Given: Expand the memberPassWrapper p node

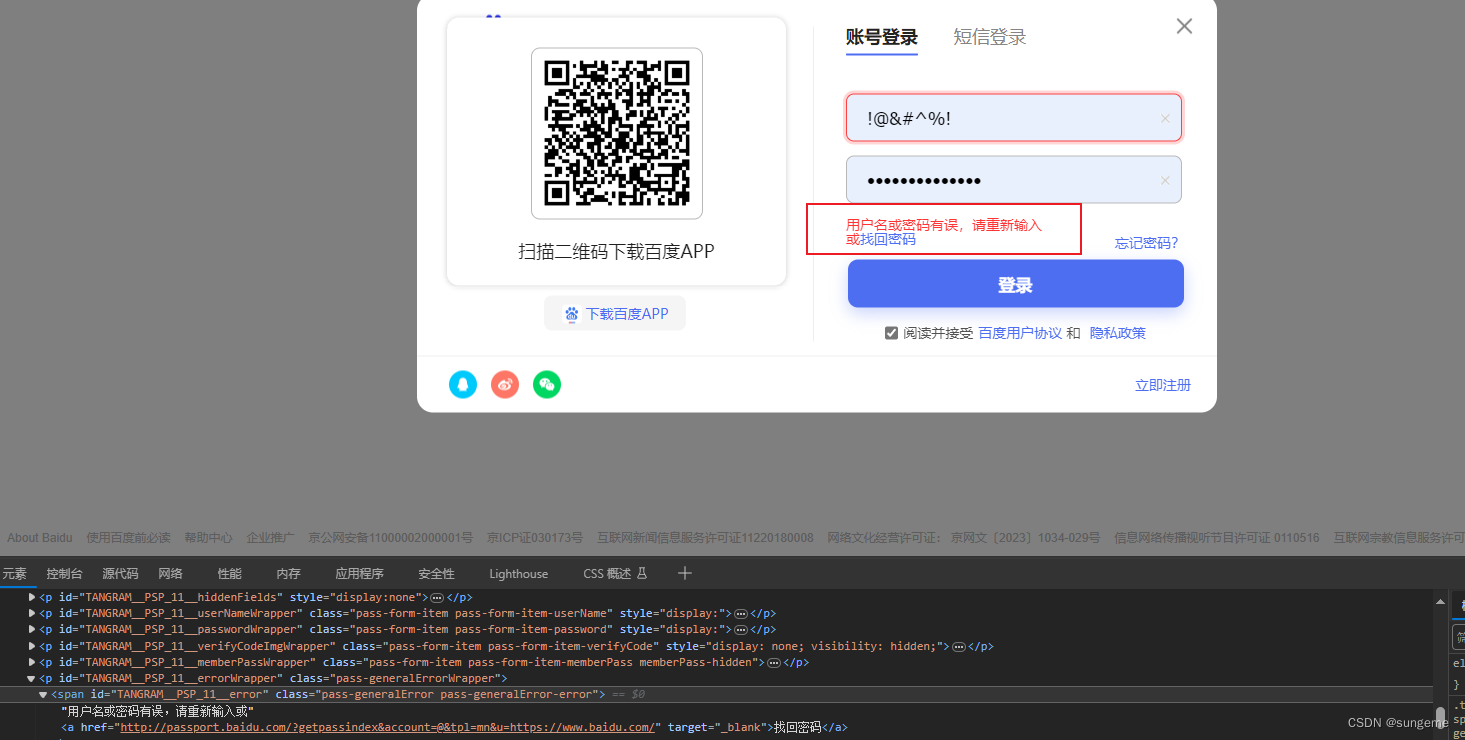Looking at the screenshot, I should [32, 662].
